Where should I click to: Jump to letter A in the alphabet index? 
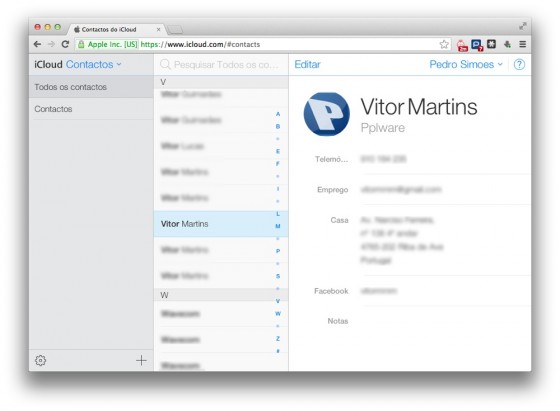click(x=278, y=114)
